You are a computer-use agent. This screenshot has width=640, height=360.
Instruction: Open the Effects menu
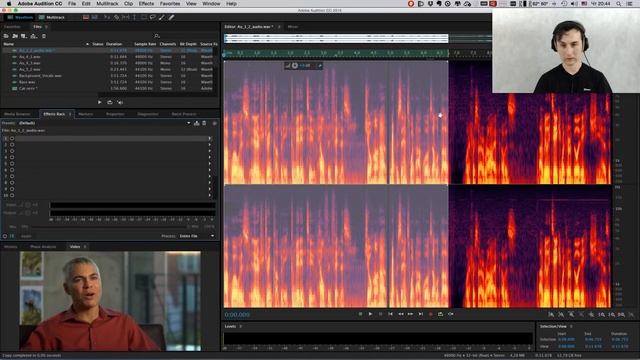click(146, 4)
